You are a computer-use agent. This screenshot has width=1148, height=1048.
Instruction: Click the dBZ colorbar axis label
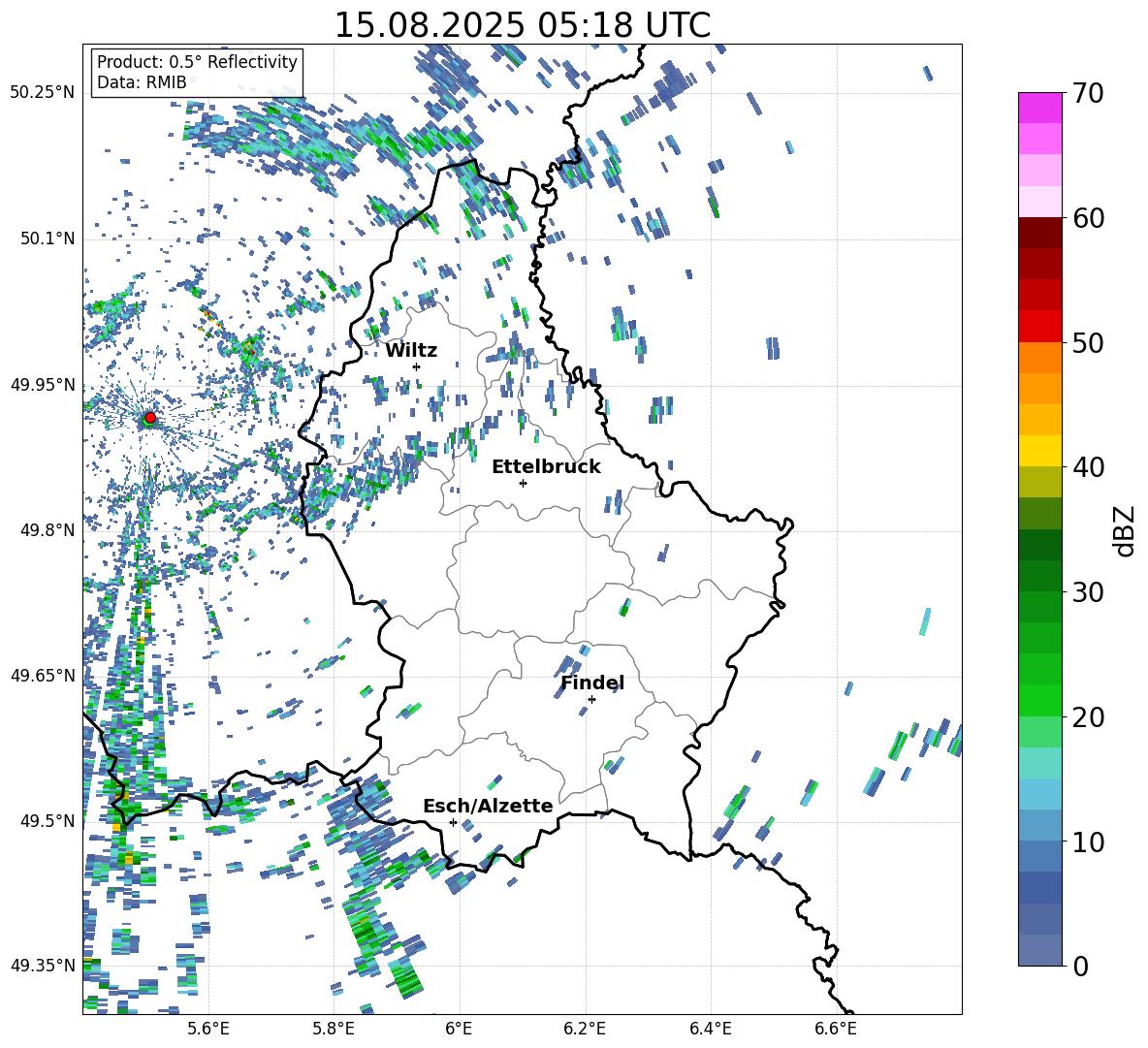coord(1126,530)
